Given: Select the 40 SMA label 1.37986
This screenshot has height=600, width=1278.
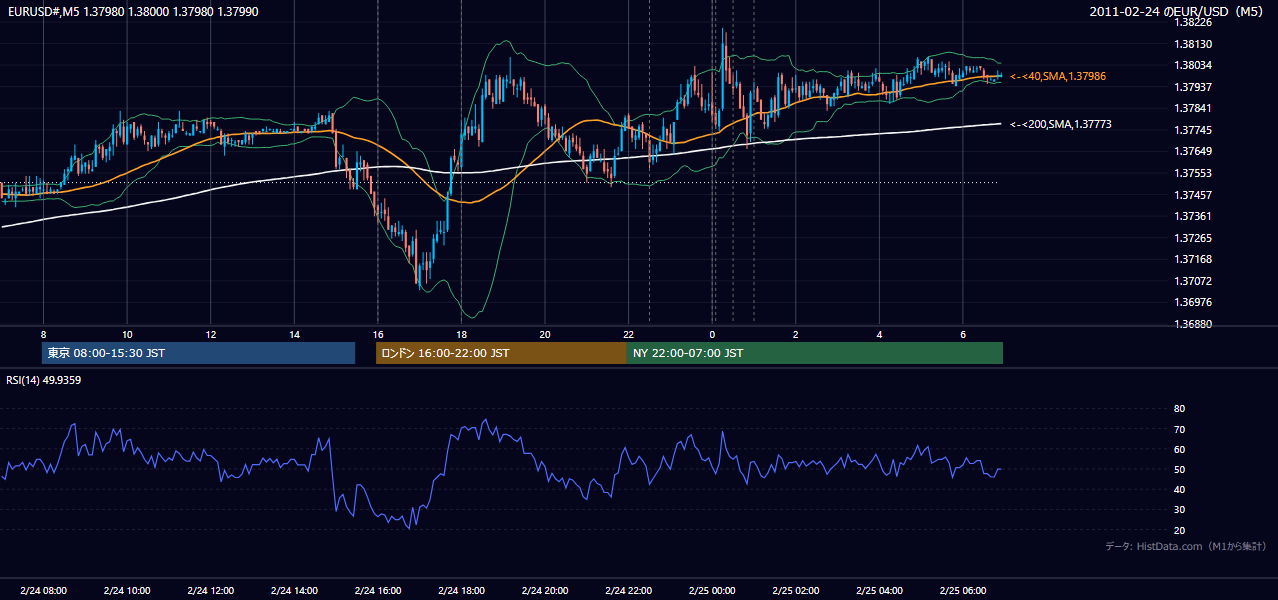Looking at the screenshot, I should (1058, 76).
